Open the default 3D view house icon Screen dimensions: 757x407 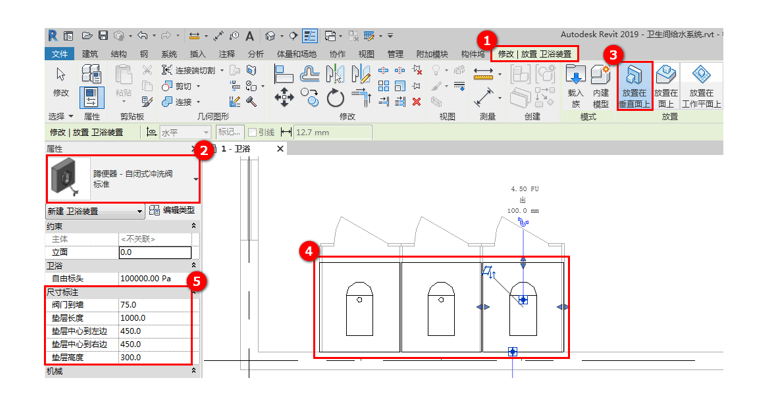point(270,36)
